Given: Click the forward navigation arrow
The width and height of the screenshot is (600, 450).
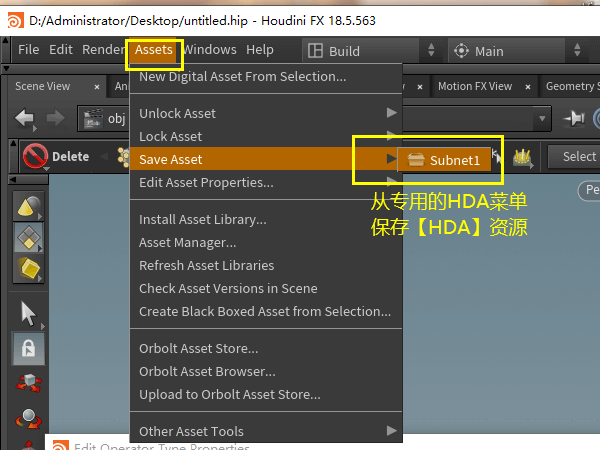Looking at the screenshot, I should pyautogui.click(x=56, y=118).
